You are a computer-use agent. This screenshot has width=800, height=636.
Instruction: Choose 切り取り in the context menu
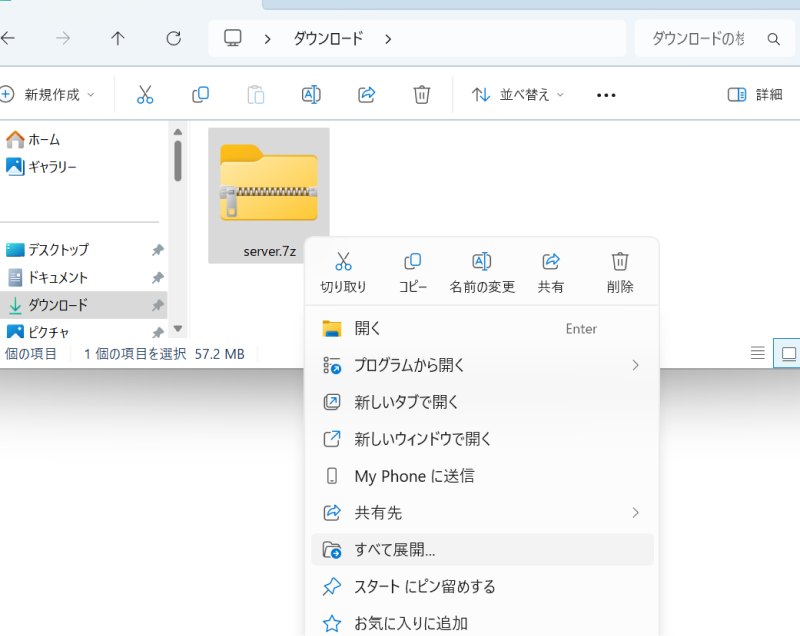(343, 272)
